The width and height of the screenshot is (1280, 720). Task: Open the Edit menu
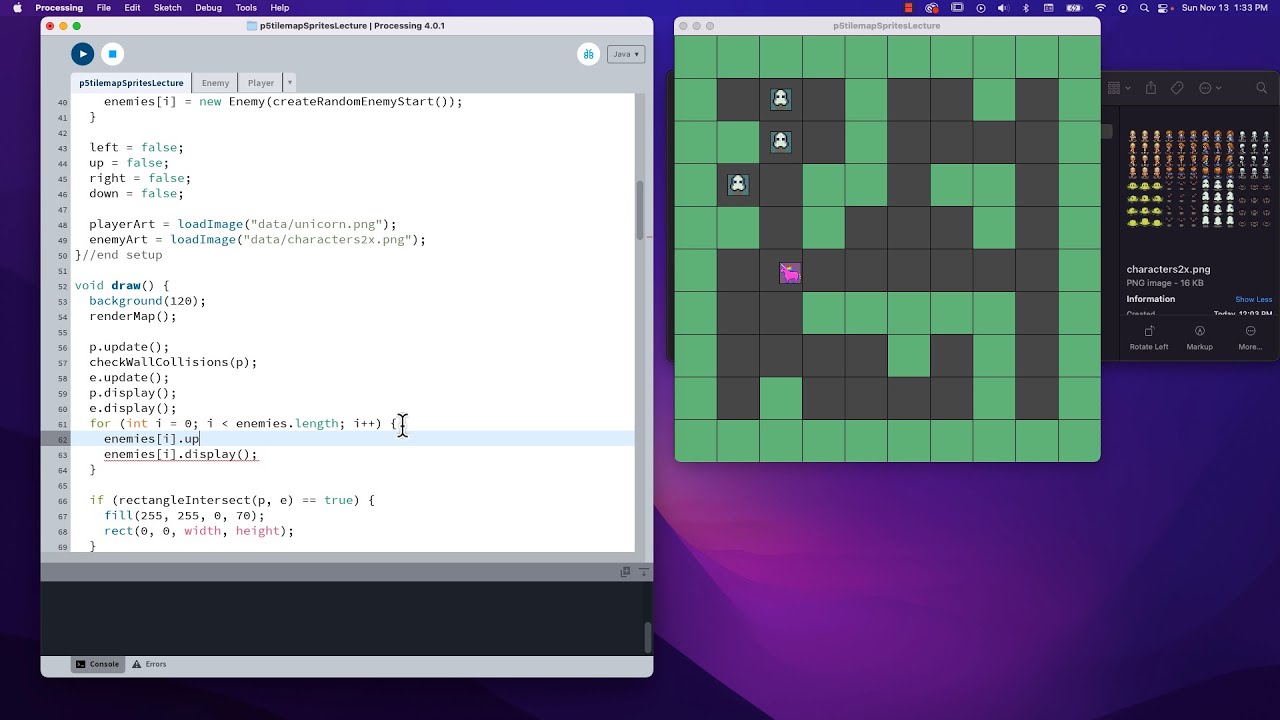[132, 8]
